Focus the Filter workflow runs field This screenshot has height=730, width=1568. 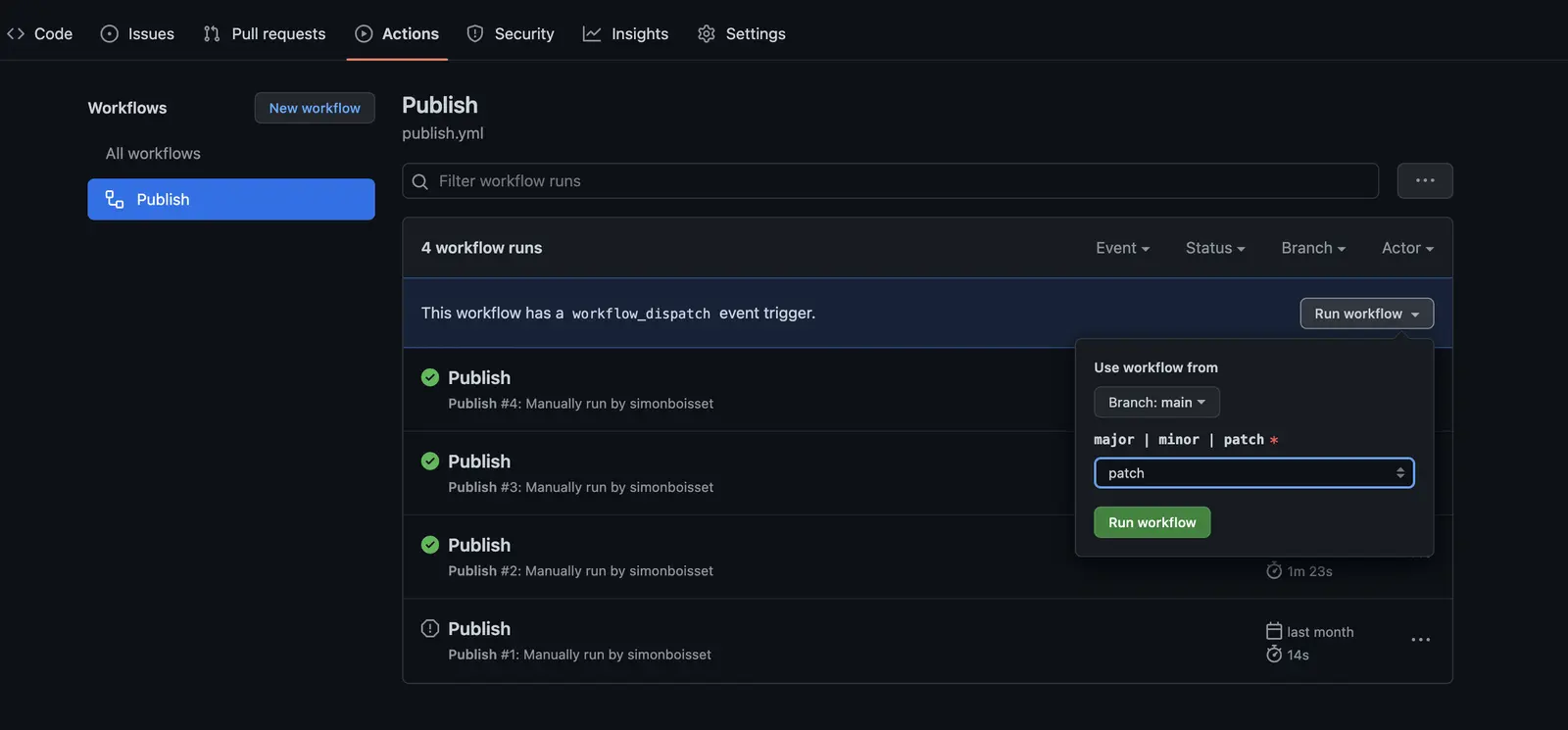(x=890, y=181)
